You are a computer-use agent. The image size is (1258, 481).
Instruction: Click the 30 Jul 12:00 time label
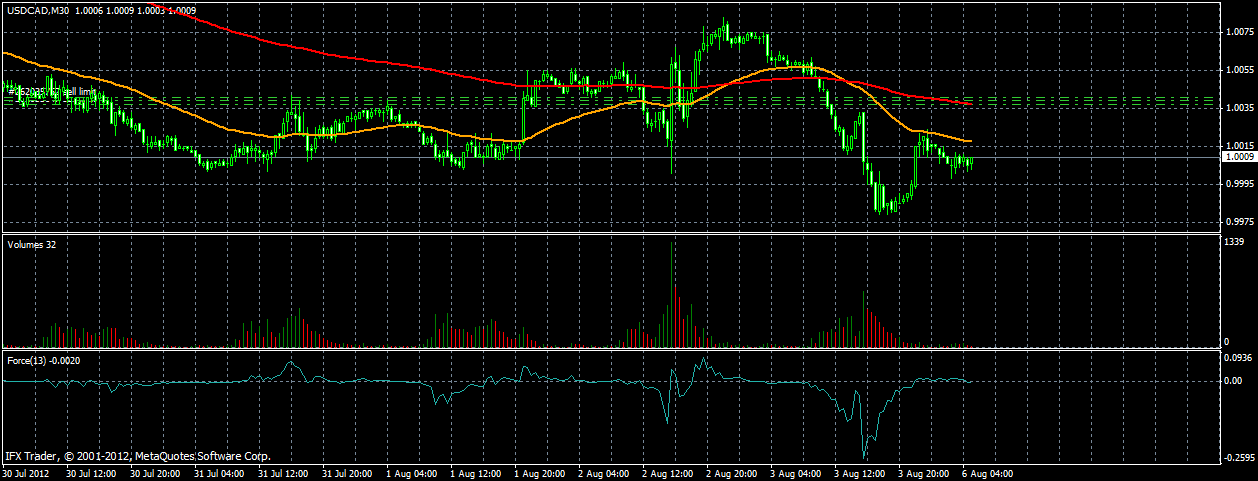point(90,473)
